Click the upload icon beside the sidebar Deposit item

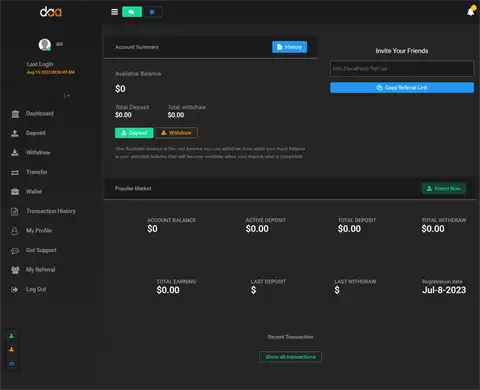(15, 133)
